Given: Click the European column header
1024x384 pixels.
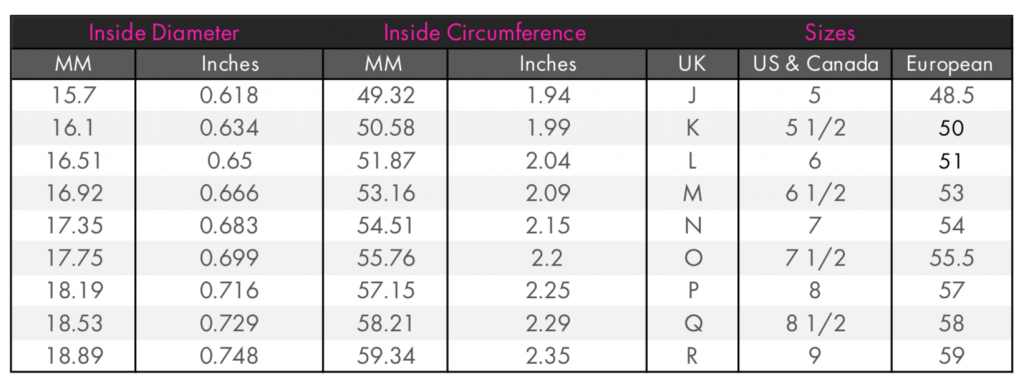Looking at the screenshot, I should click(x=950, y=64).
